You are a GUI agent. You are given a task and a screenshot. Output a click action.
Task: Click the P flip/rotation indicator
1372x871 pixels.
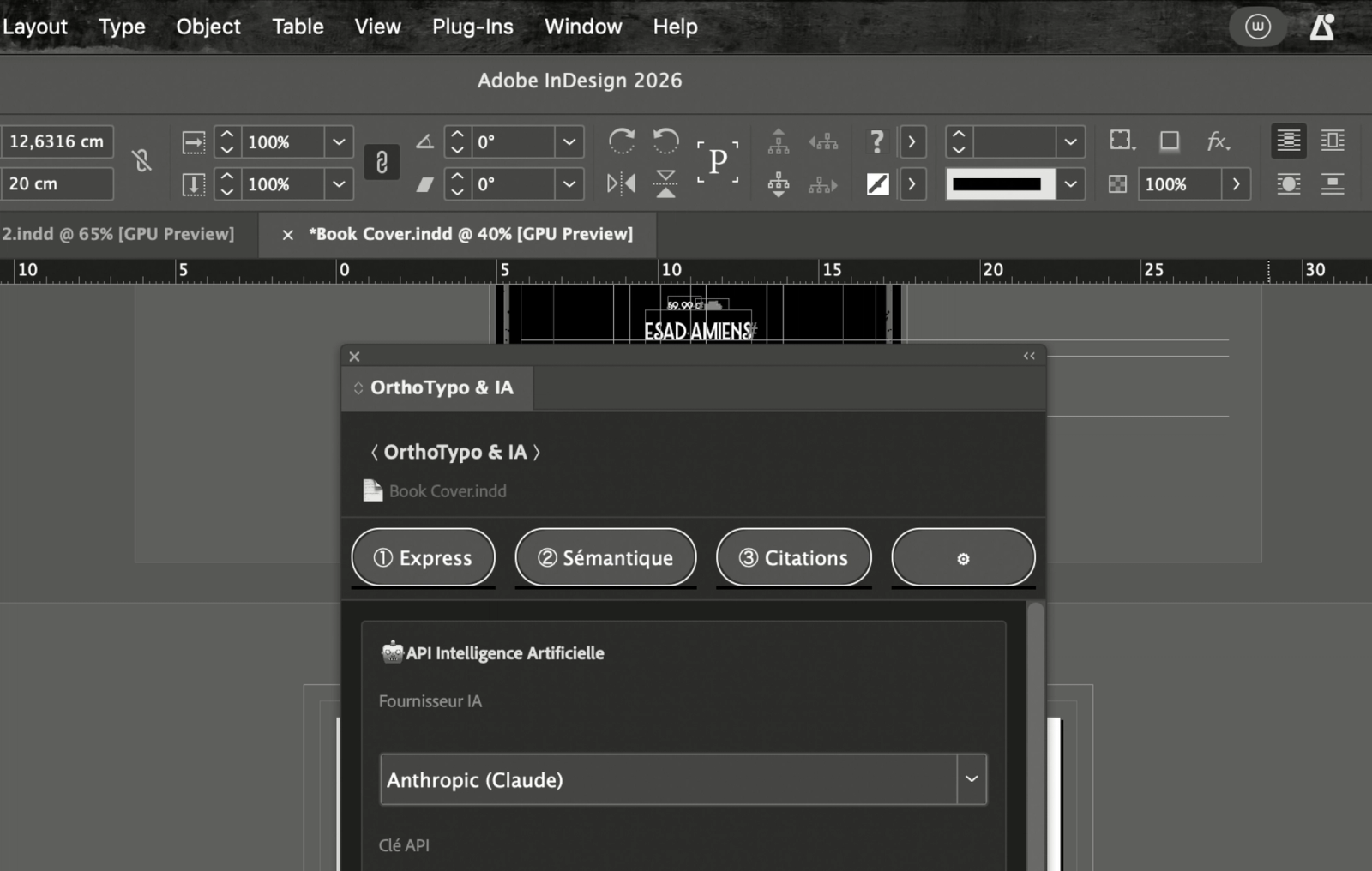[718, 161]
